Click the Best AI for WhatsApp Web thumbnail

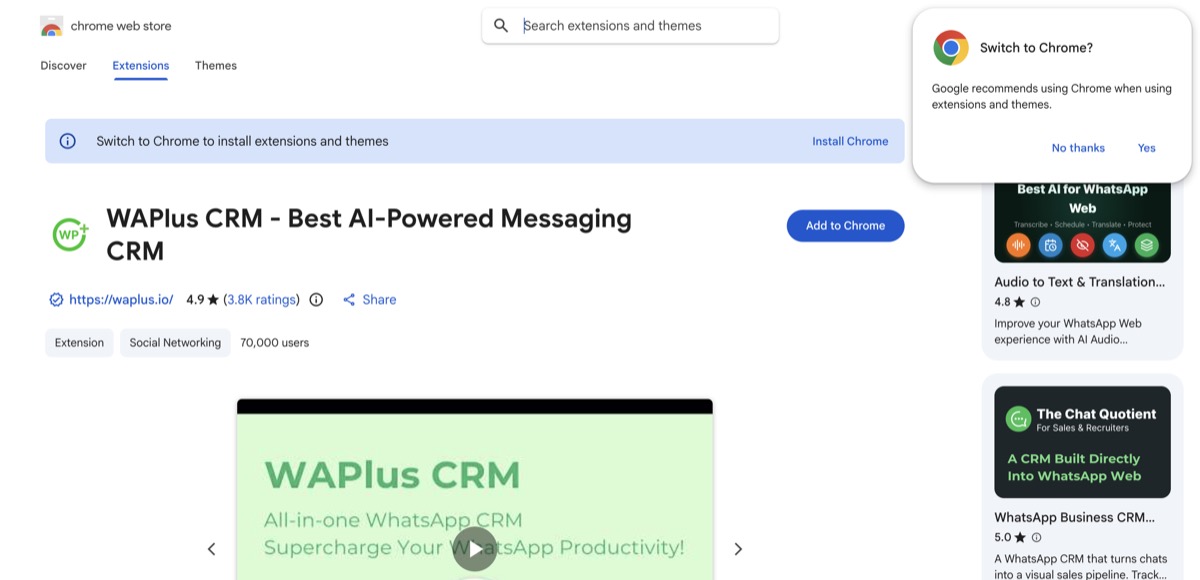coord(1082,222)
